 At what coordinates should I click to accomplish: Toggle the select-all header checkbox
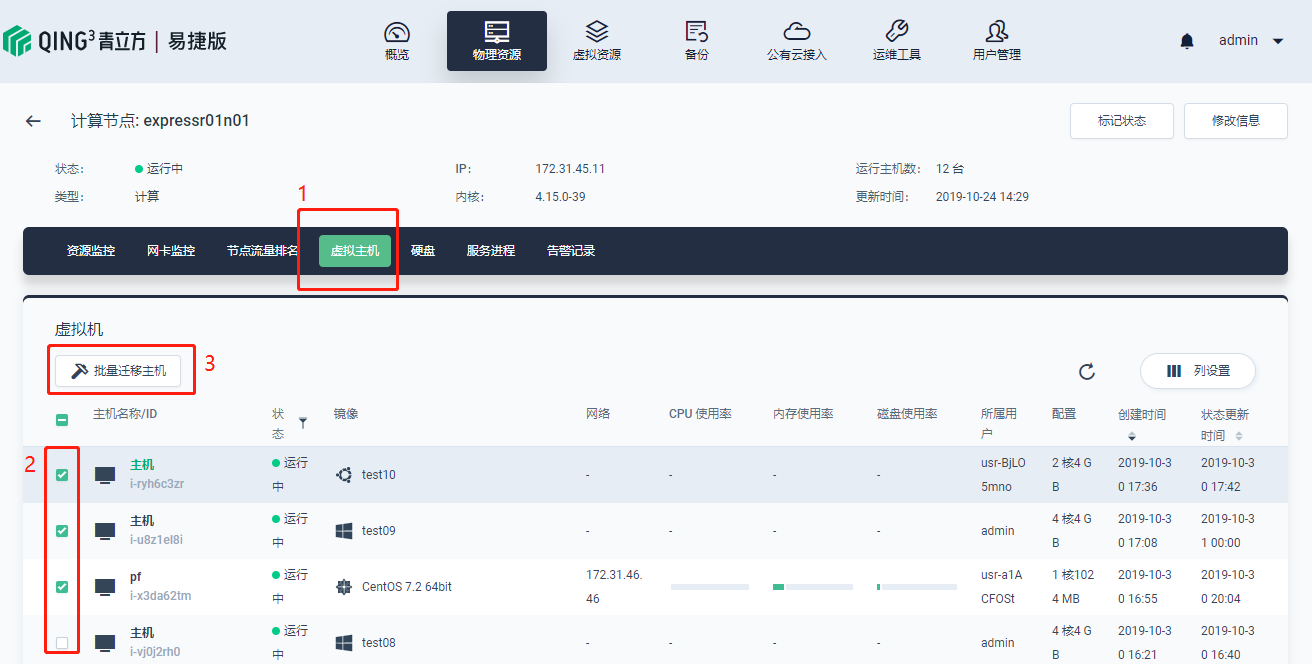(x=62, y=421)
